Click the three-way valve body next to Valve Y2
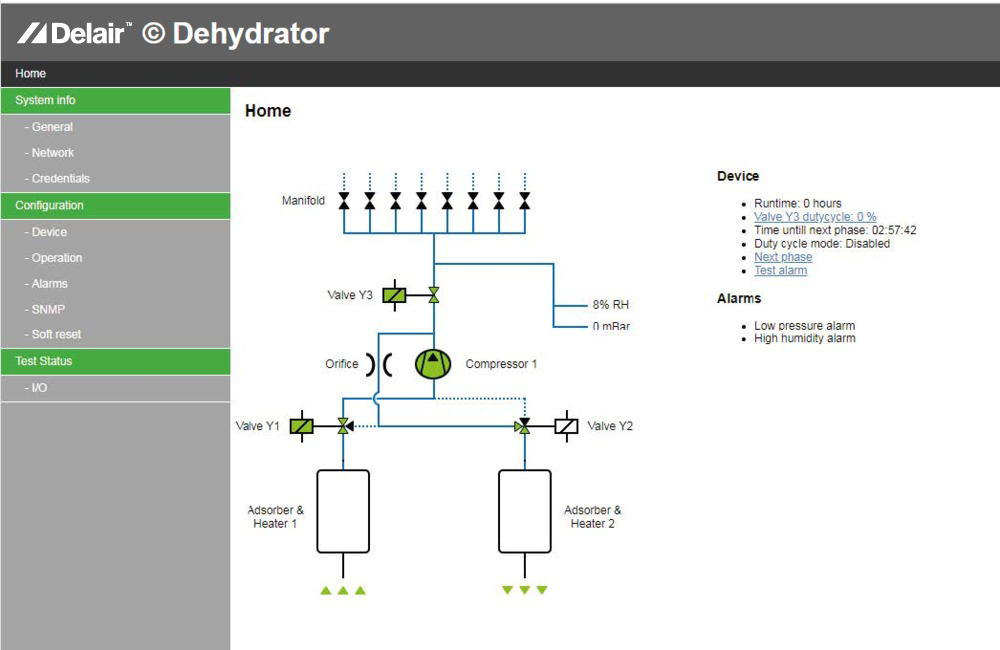Image resolution: width=1000 pixels, height=650 pixels. 523,426
